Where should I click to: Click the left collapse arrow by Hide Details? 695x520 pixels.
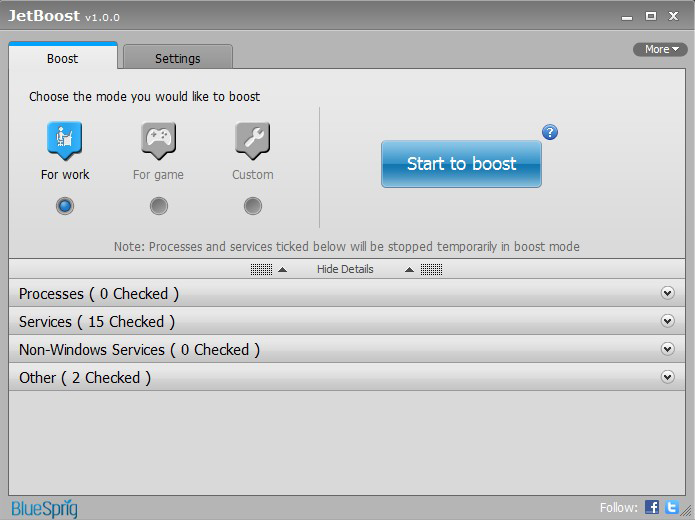pyautogui.click(x=282, y=270)
